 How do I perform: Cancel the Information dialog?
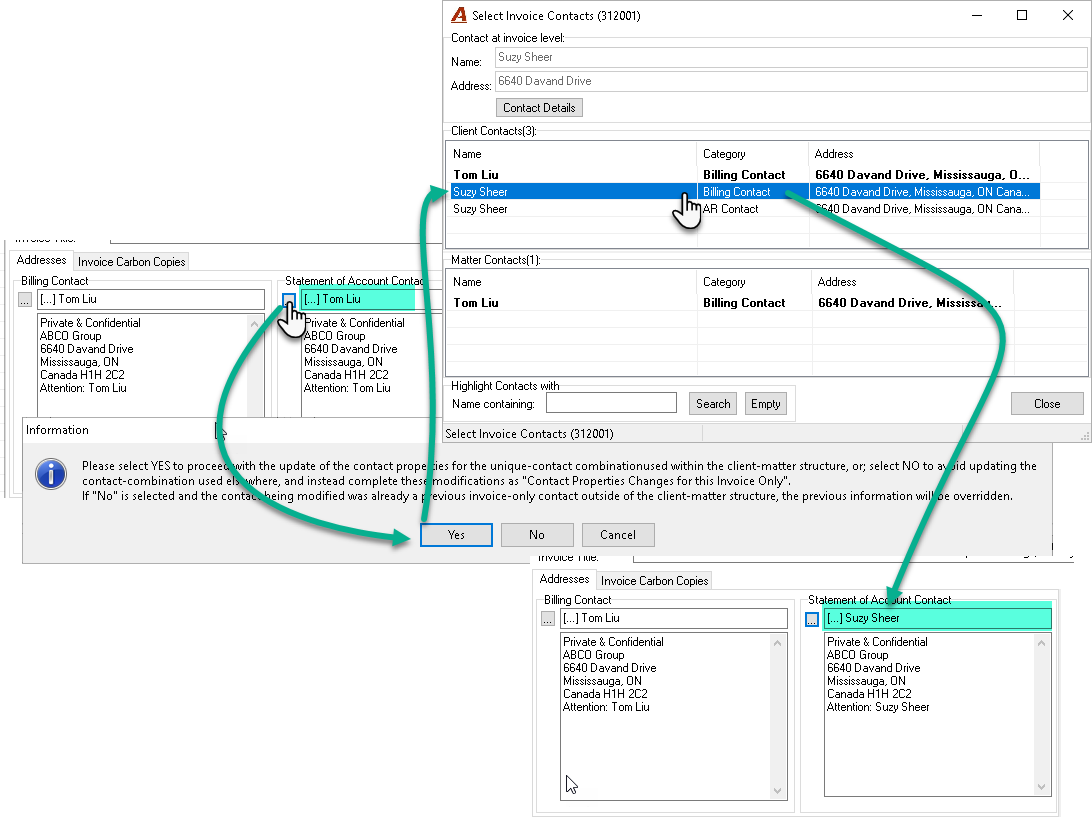618,535
